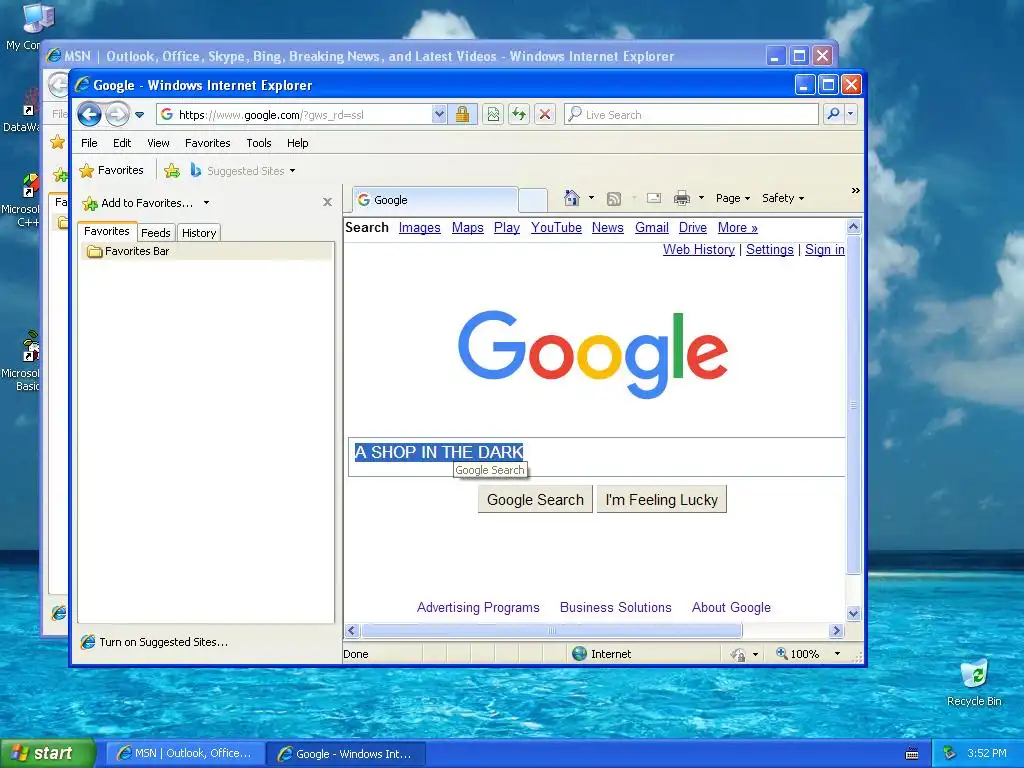Click the Favorites star button
The image size is (1024, 768).
click(111, 170)
